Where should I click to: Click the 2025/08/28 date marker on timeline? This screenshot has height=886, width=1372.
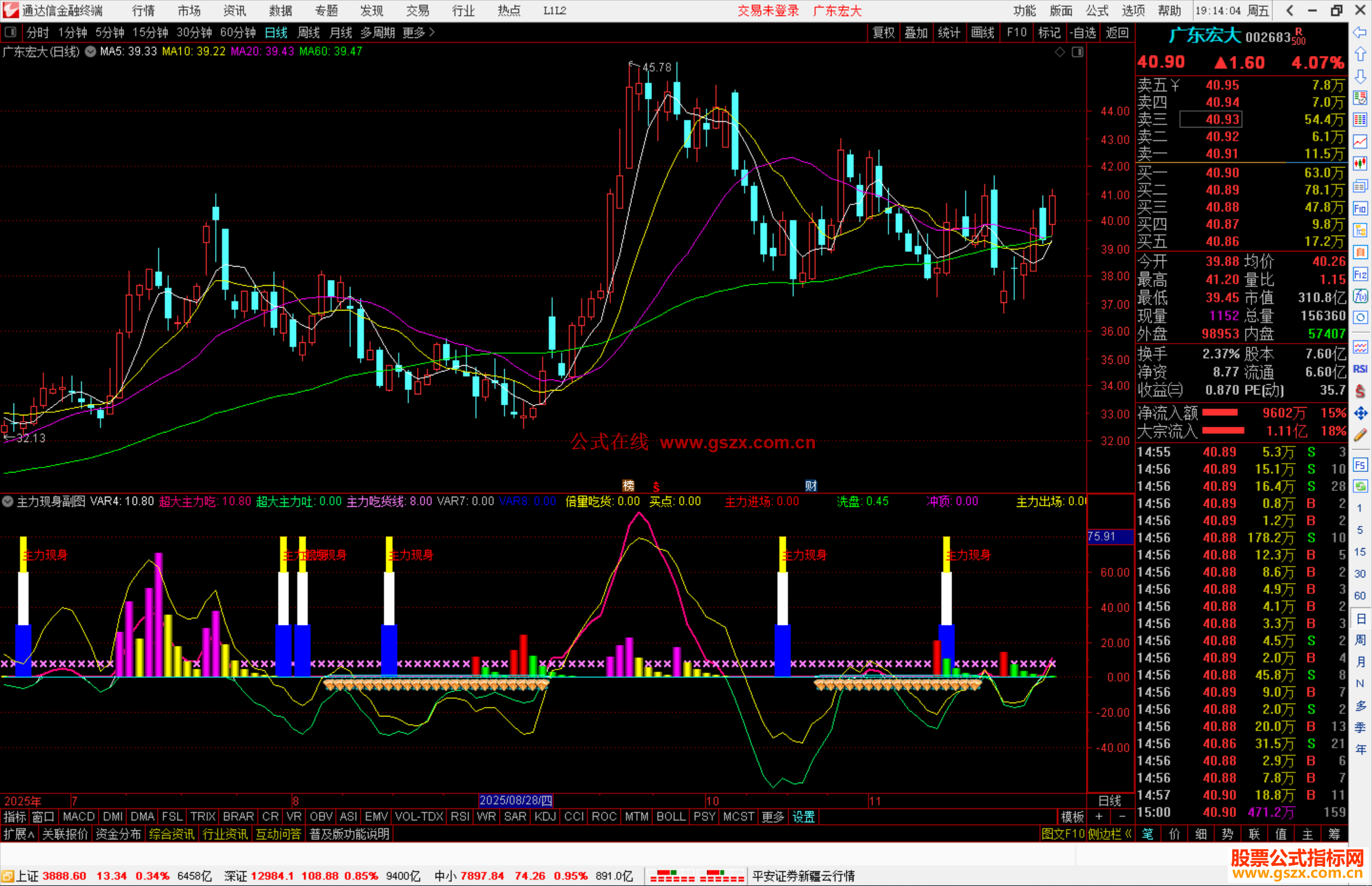[x=516, y=801]
